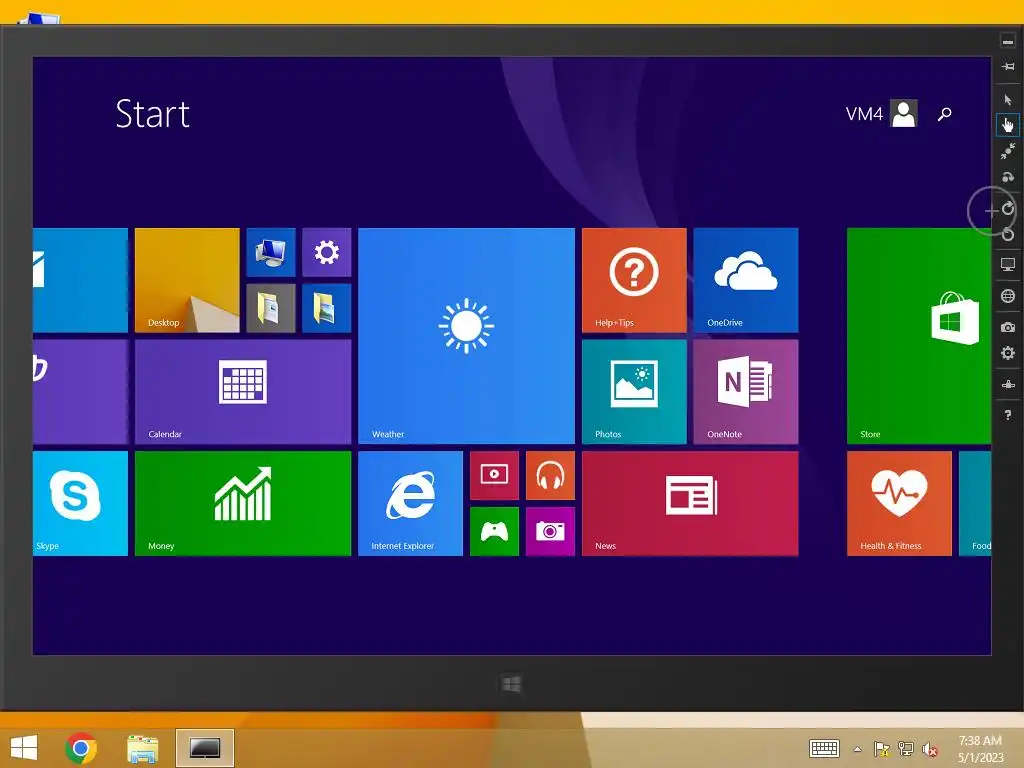Enable Rotation touch mode in simulator
This screenshot has width=1024, height=768.
(x=1008, y=177)
